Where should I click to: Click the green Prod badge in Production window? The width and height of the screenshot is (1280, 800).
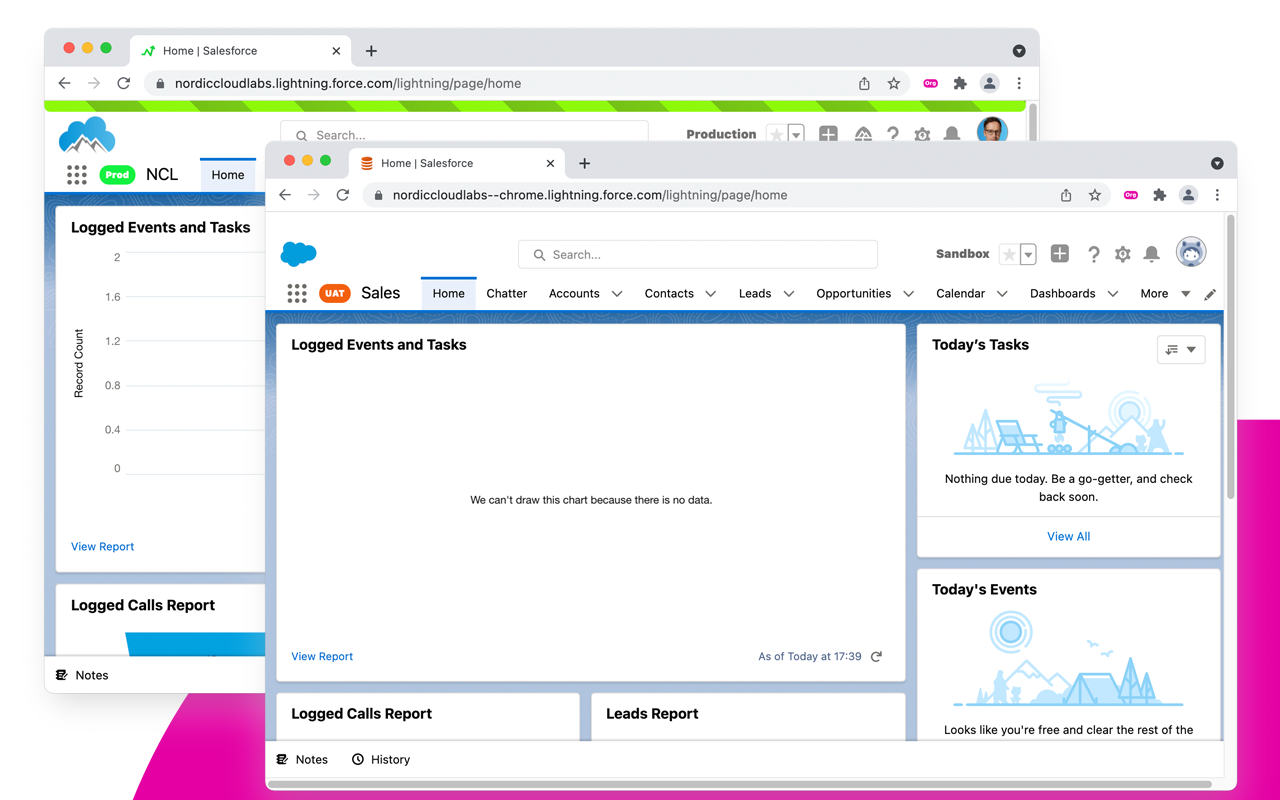click(117, 175)
